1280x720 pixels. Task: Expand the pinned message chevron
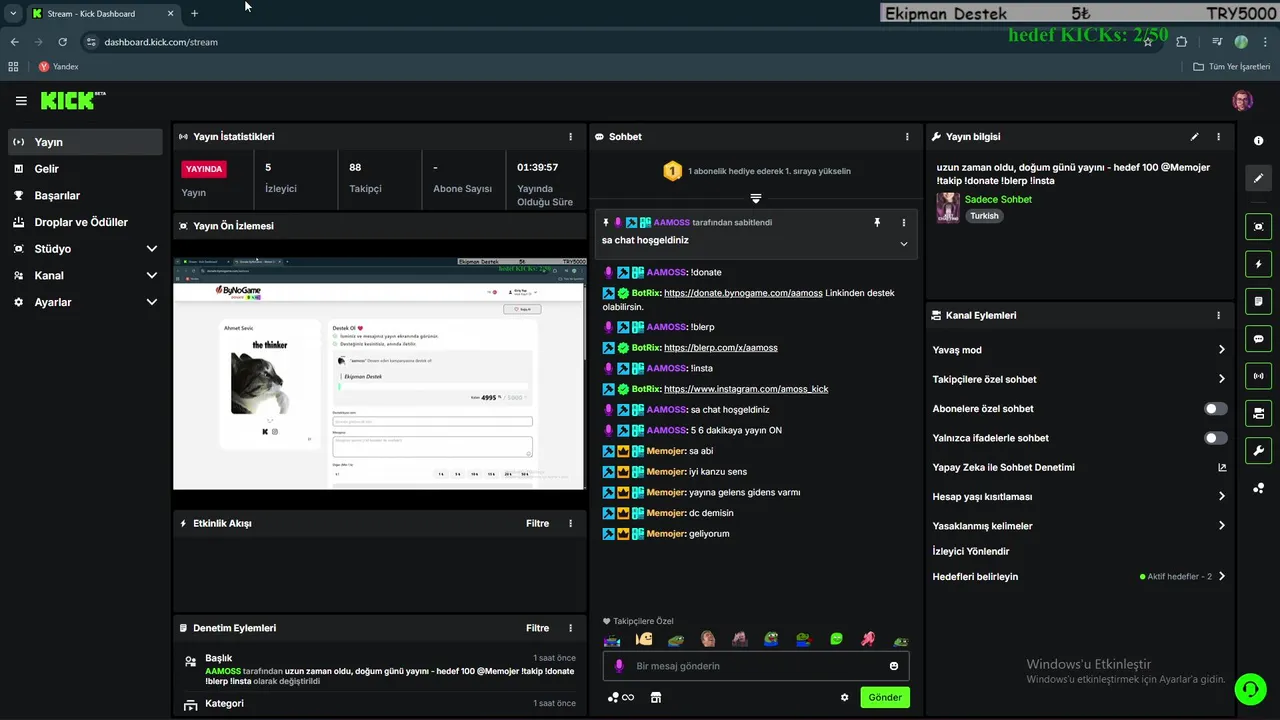(x=904, y=244)
